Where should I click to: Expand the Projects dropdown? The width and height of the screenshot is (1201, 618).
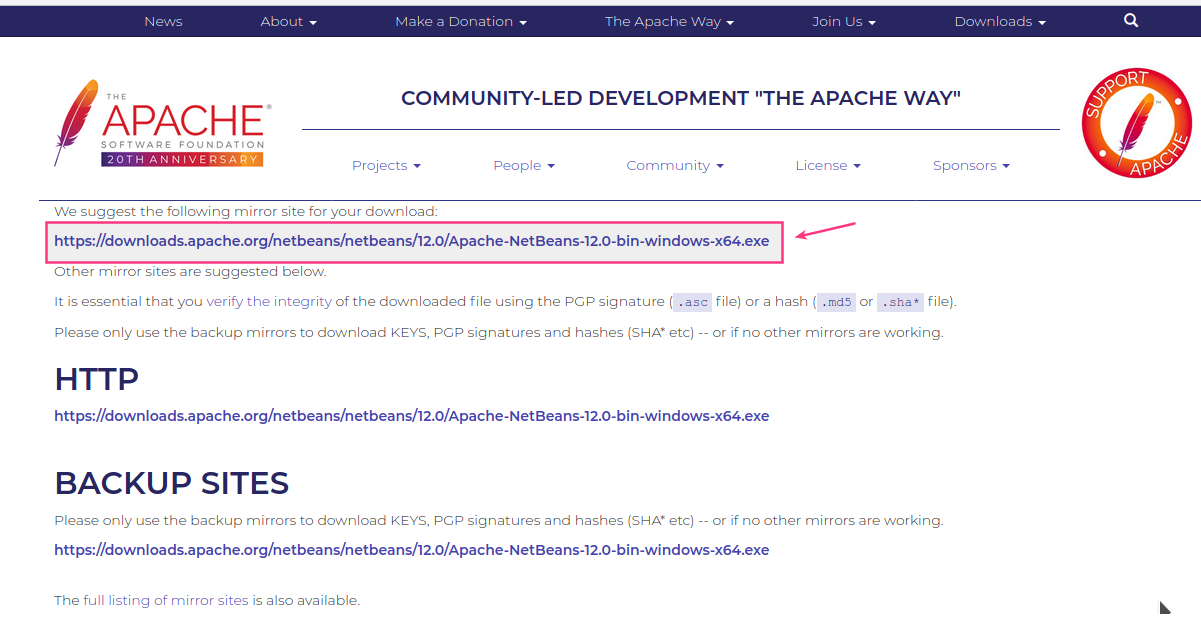click(385, 165)
